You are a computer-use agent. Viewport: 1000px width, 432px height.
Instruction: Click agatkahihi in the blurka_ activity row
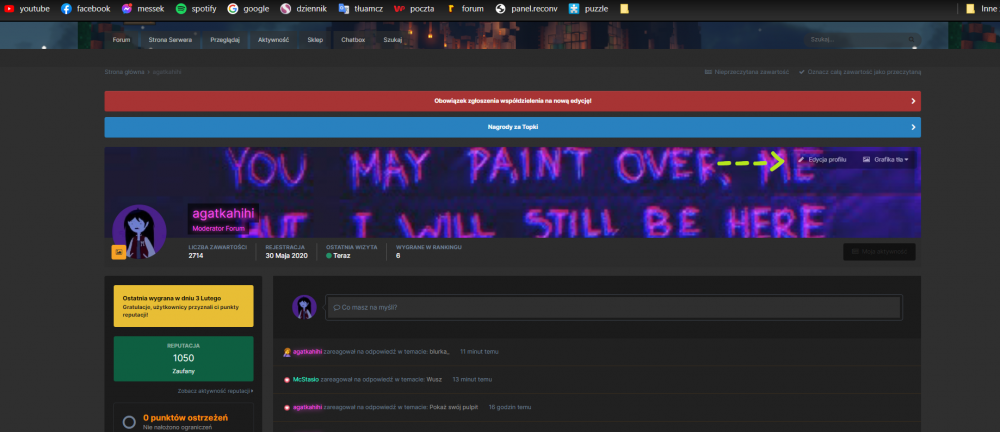coord(307,351)
